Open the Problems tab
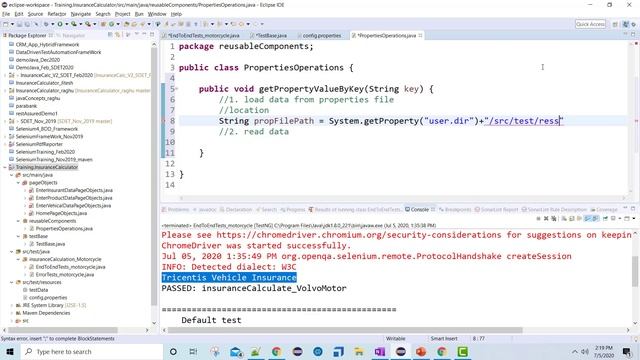The image size is (640, 360). (x=176, y=209)
